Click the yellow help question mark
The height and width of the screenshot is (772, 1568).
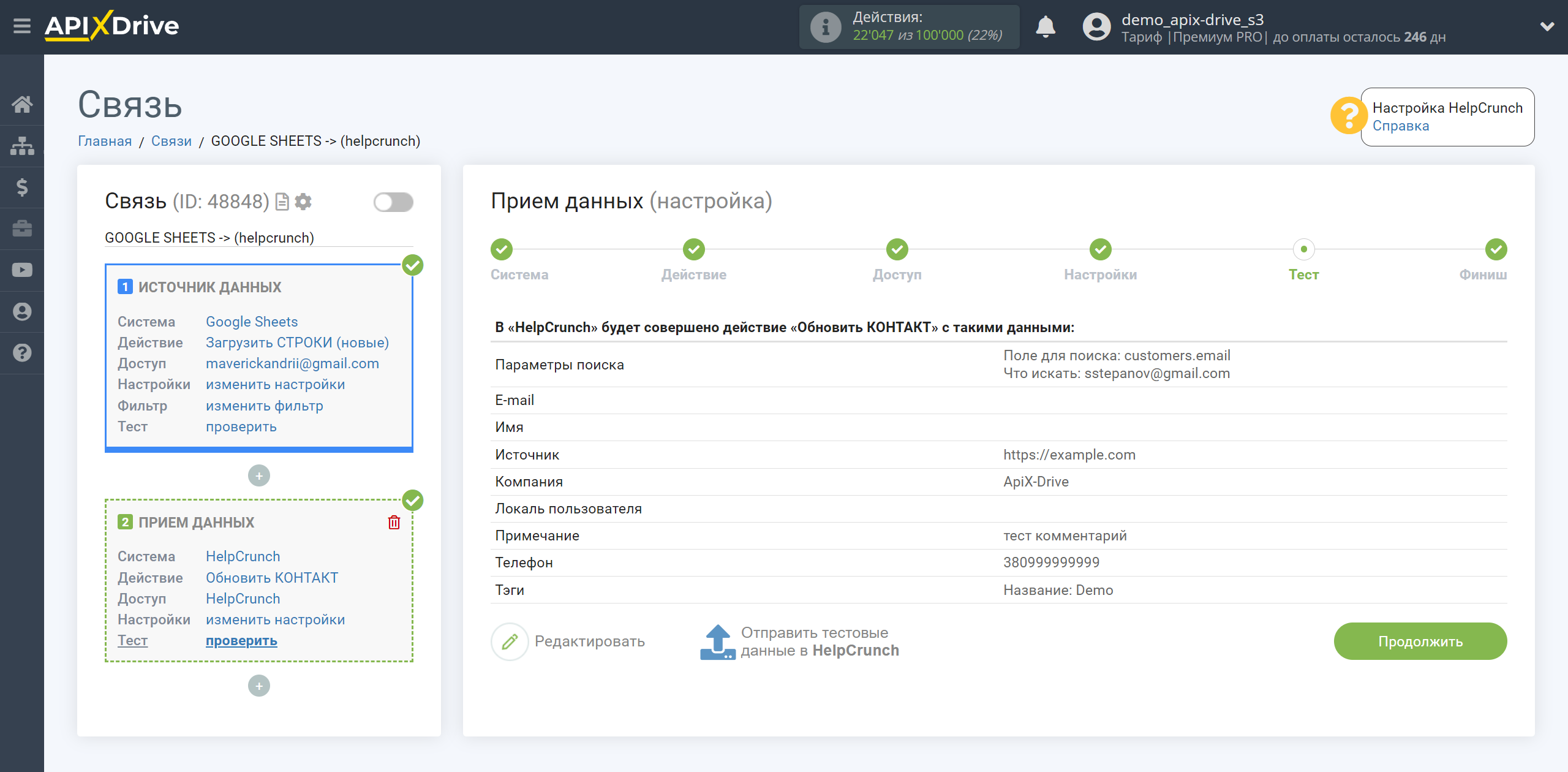(1349, 116)
